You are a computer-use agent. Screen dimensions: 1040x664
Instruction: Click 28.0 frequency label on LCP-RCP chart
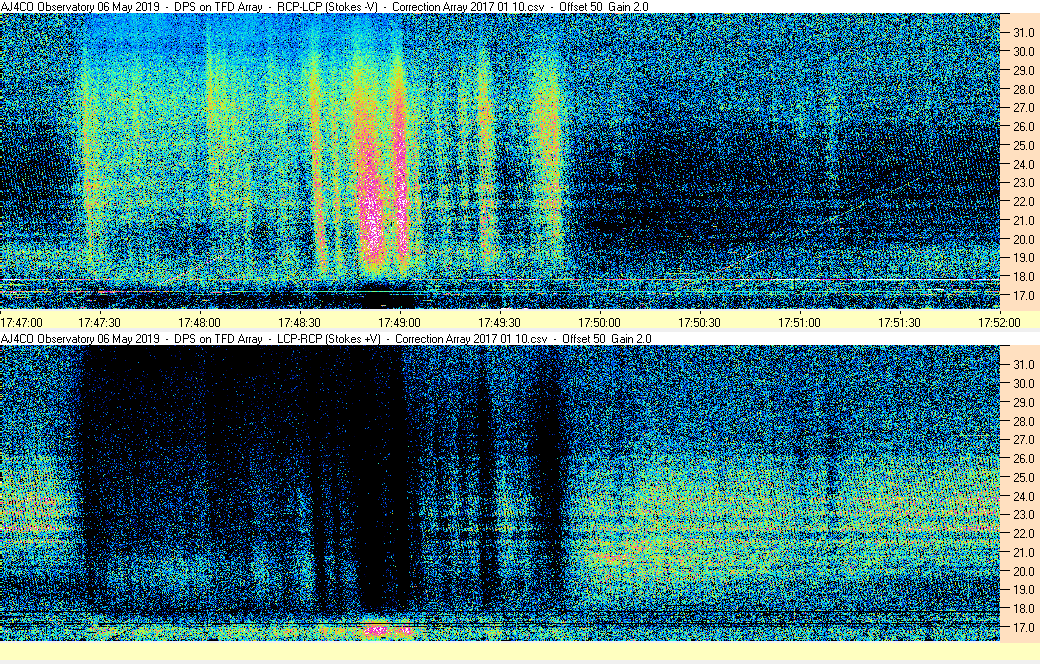1023,421
